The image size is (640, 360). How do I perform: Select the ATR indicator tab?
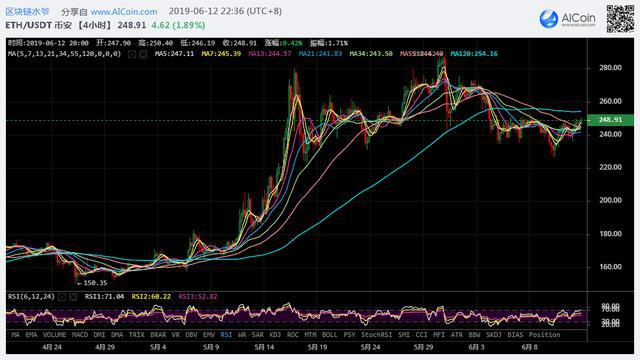click(457, 335)
